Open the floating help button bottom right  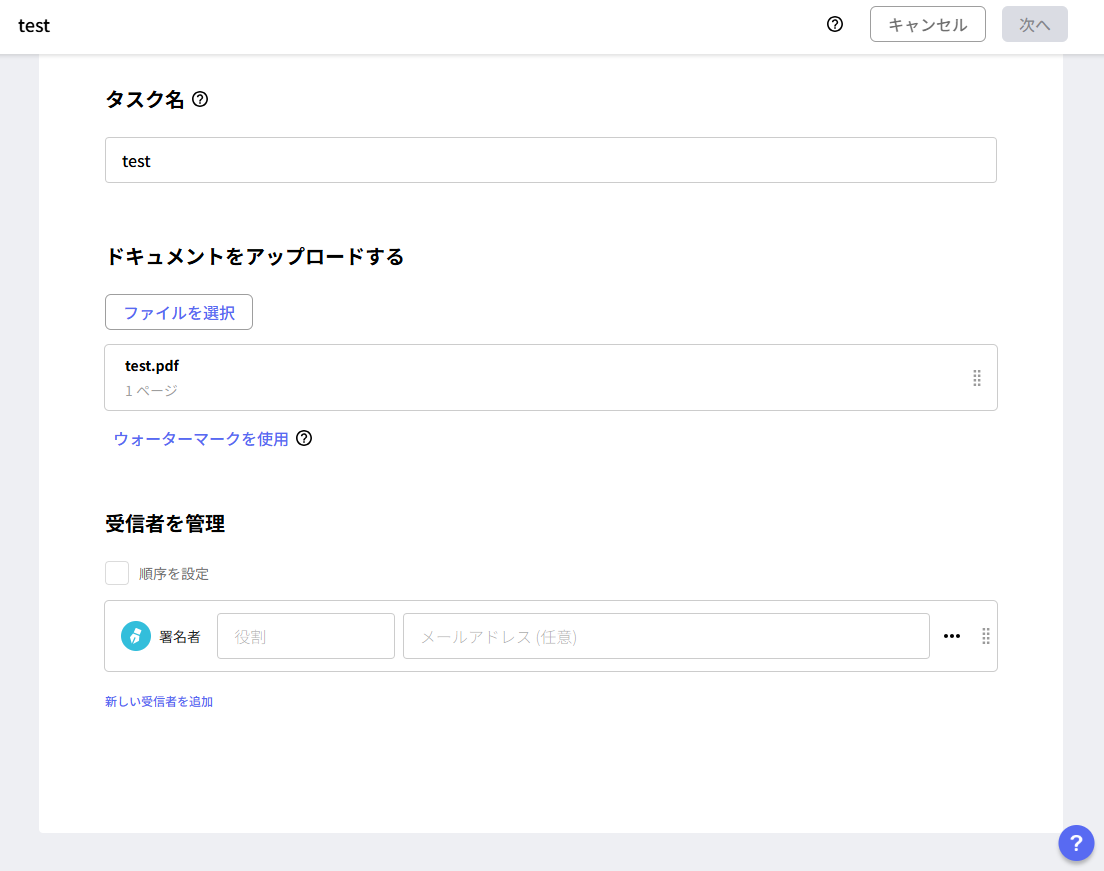coord(1076,843)
